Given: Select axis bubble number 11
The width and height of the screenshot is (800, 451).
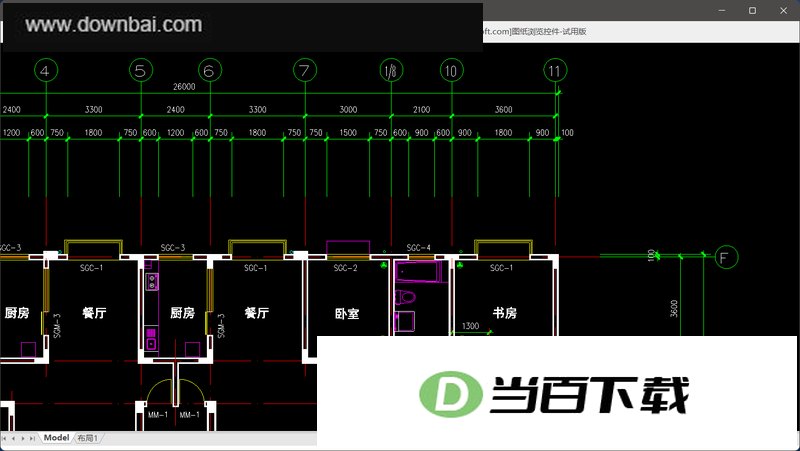Looking at the screenshot, I should (x=555, y=70).
